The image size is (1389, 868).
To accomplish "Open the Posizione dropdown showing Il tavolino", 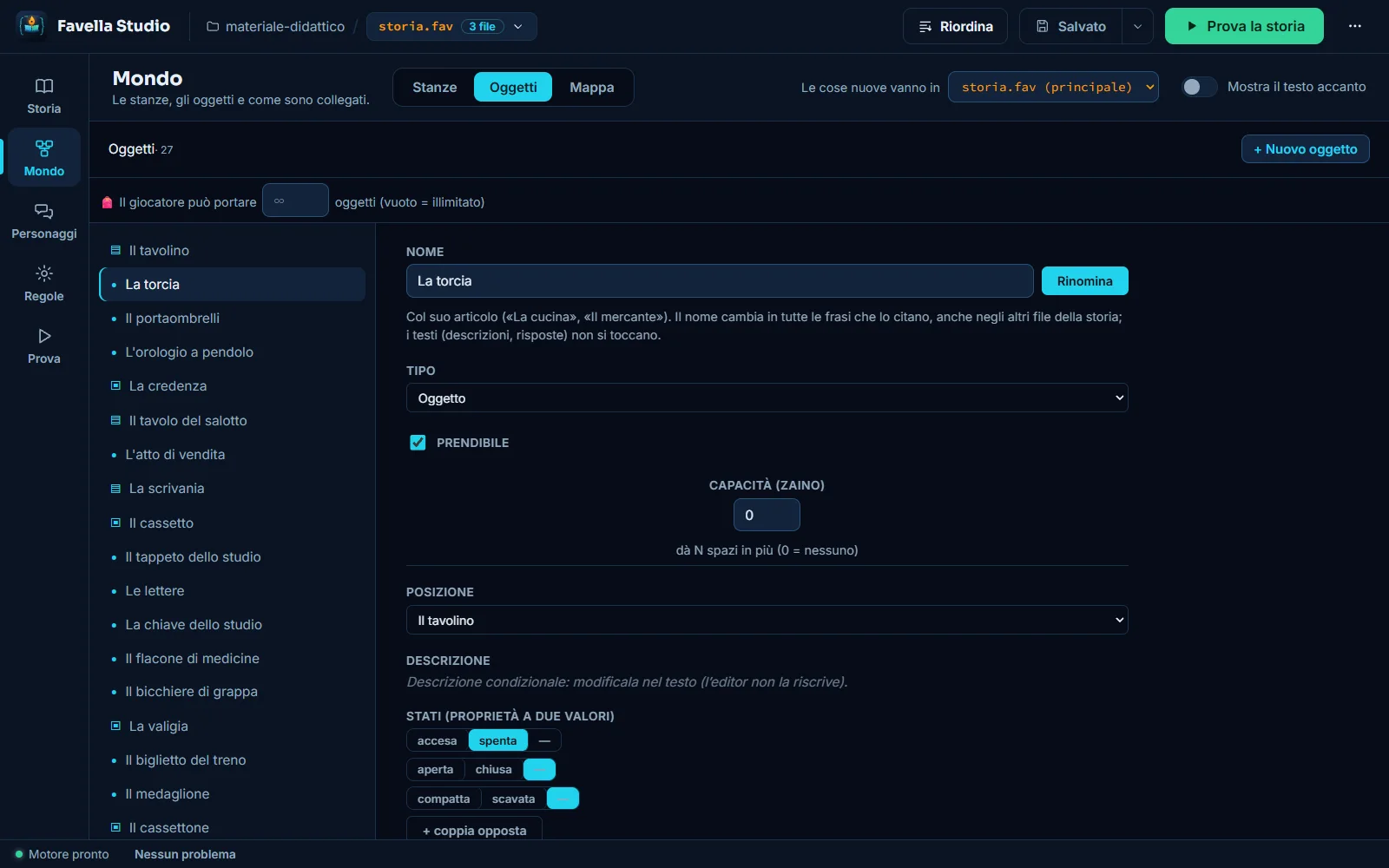I will coord(767,620).
